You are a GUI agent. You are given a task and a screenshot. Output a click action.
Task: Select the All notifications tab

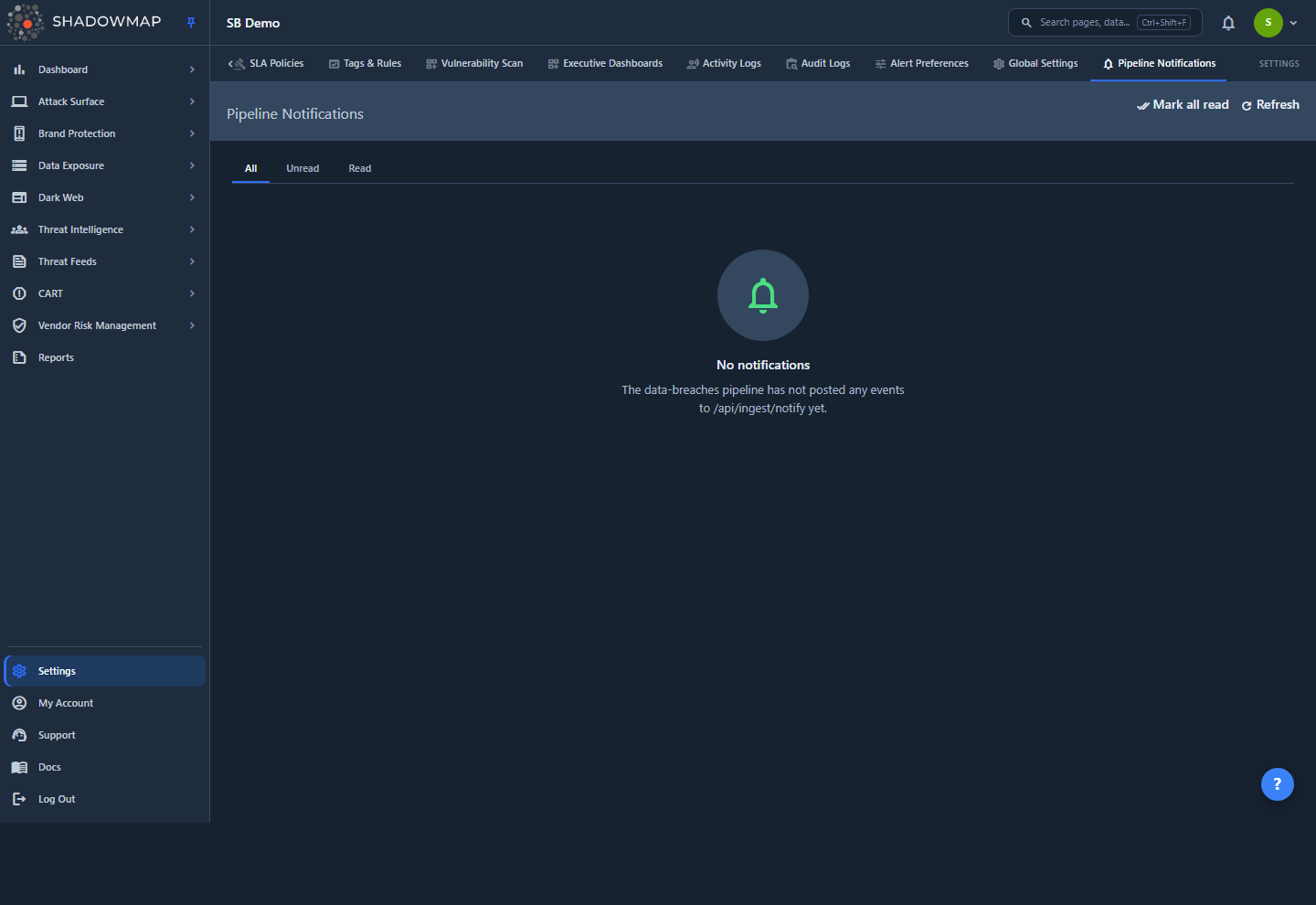click(251, 168)
